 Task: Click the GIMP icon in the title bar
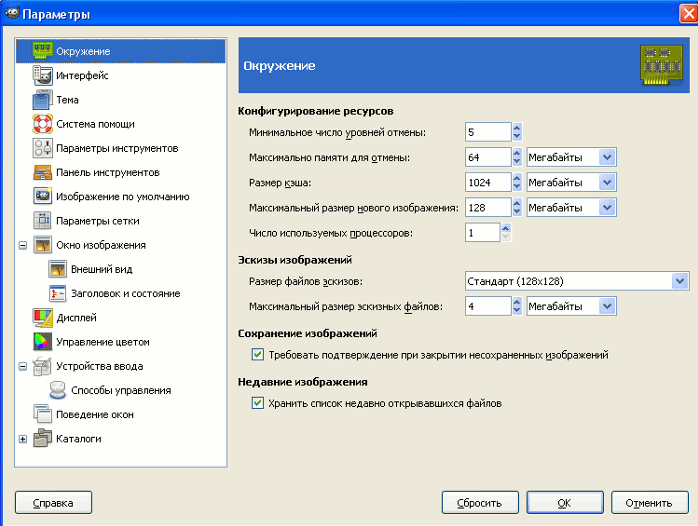click(x=12, y=13)
